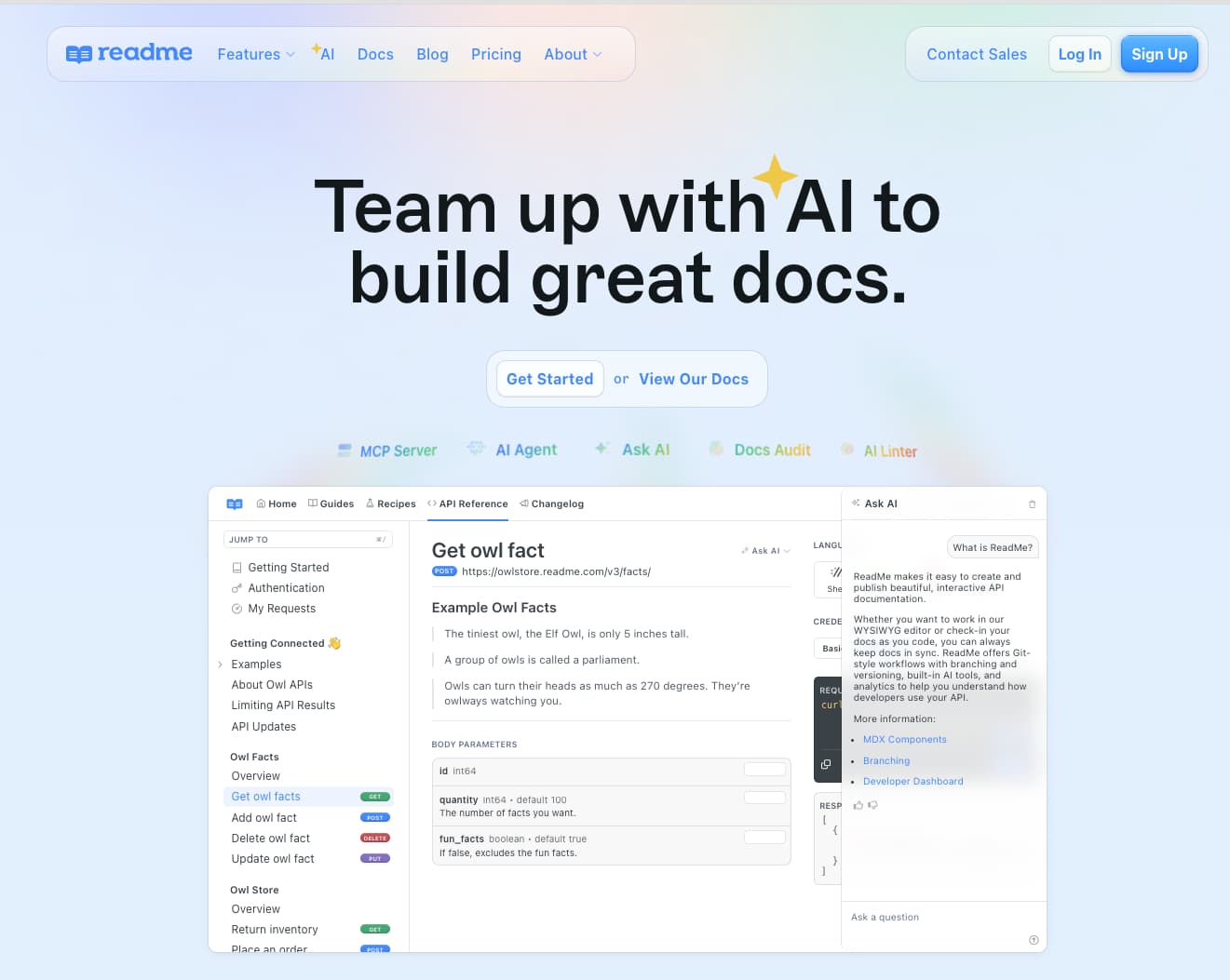The width and height of the screenshot is (1230, 980).
Task: Delete the Ask AI chat with trash icon
Action: point(1032,504)
